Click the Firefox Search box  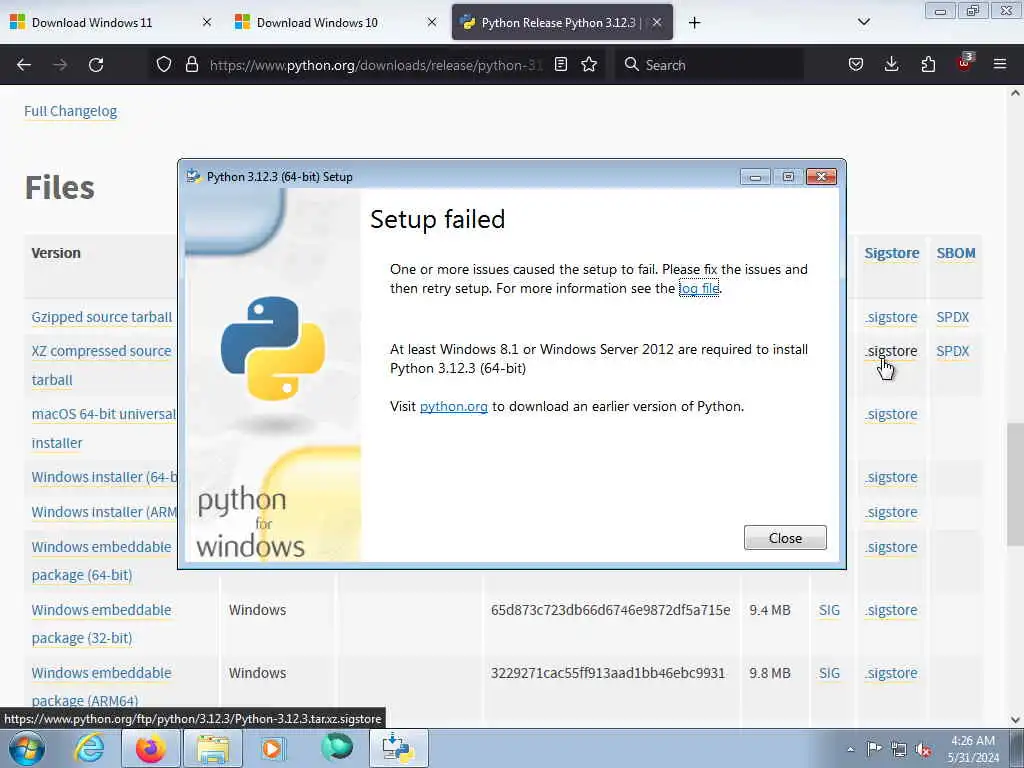pyautogui.click(x=709, y=65)
